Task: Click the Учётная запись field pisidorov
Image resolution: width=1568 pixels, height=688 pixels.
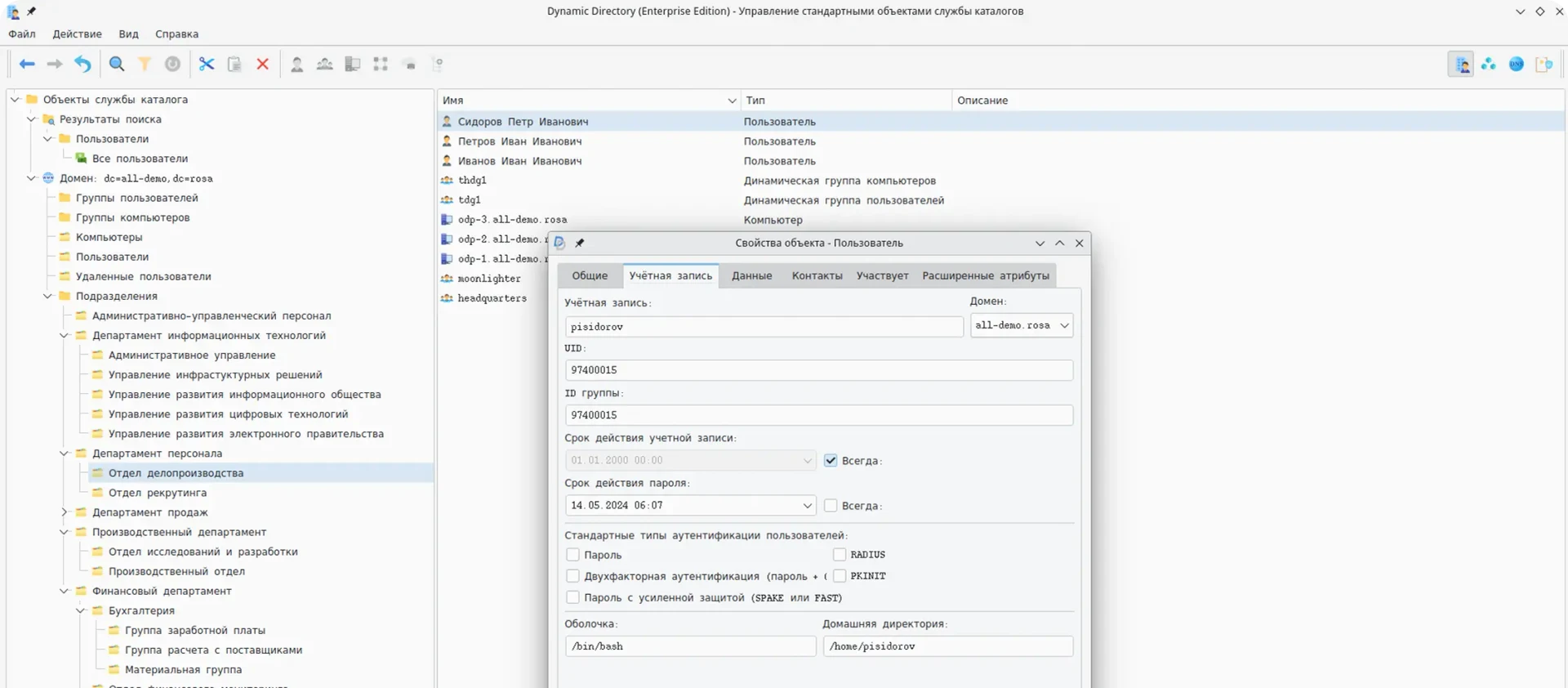Action: point(764,327)
